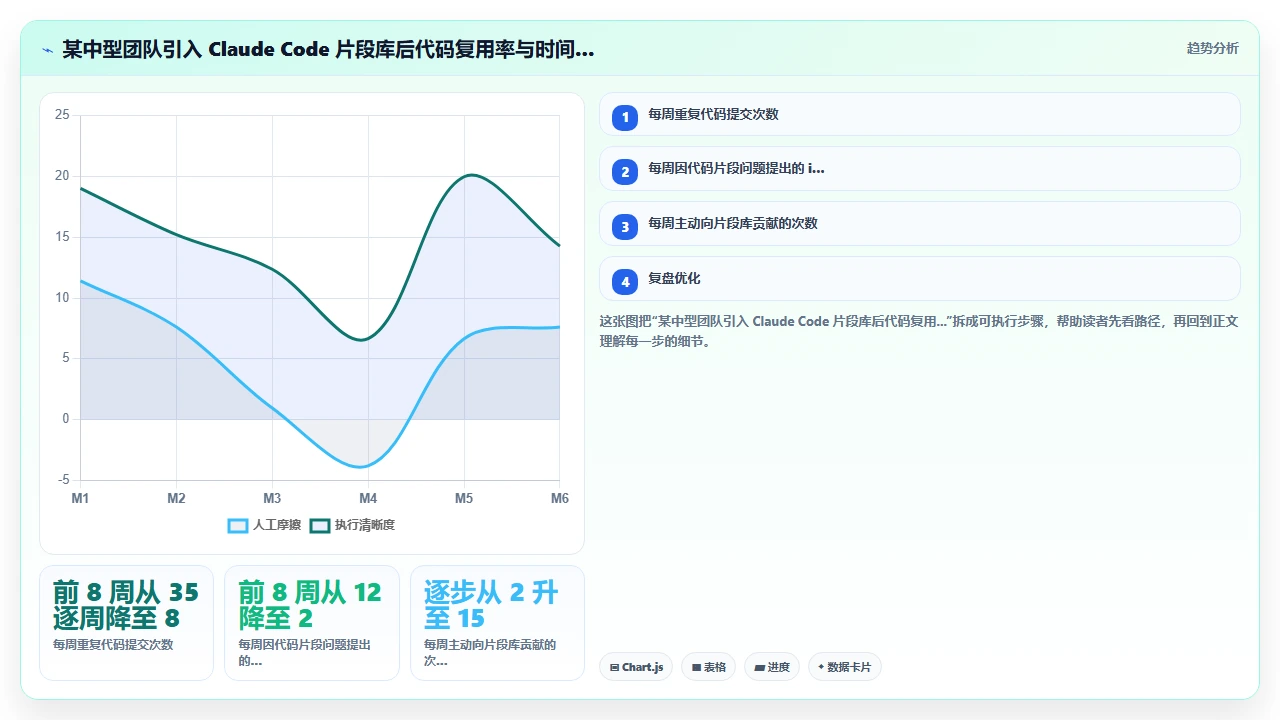1280x720 pixels.
Task: Click the step 1 number badge
Action: (x=625, y=117)
